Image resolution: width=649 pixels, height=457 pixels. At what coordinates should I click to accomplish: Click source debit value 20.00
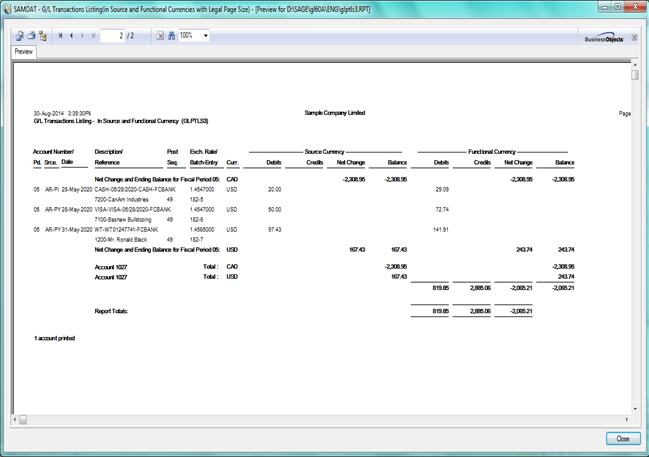coord(274,190)
